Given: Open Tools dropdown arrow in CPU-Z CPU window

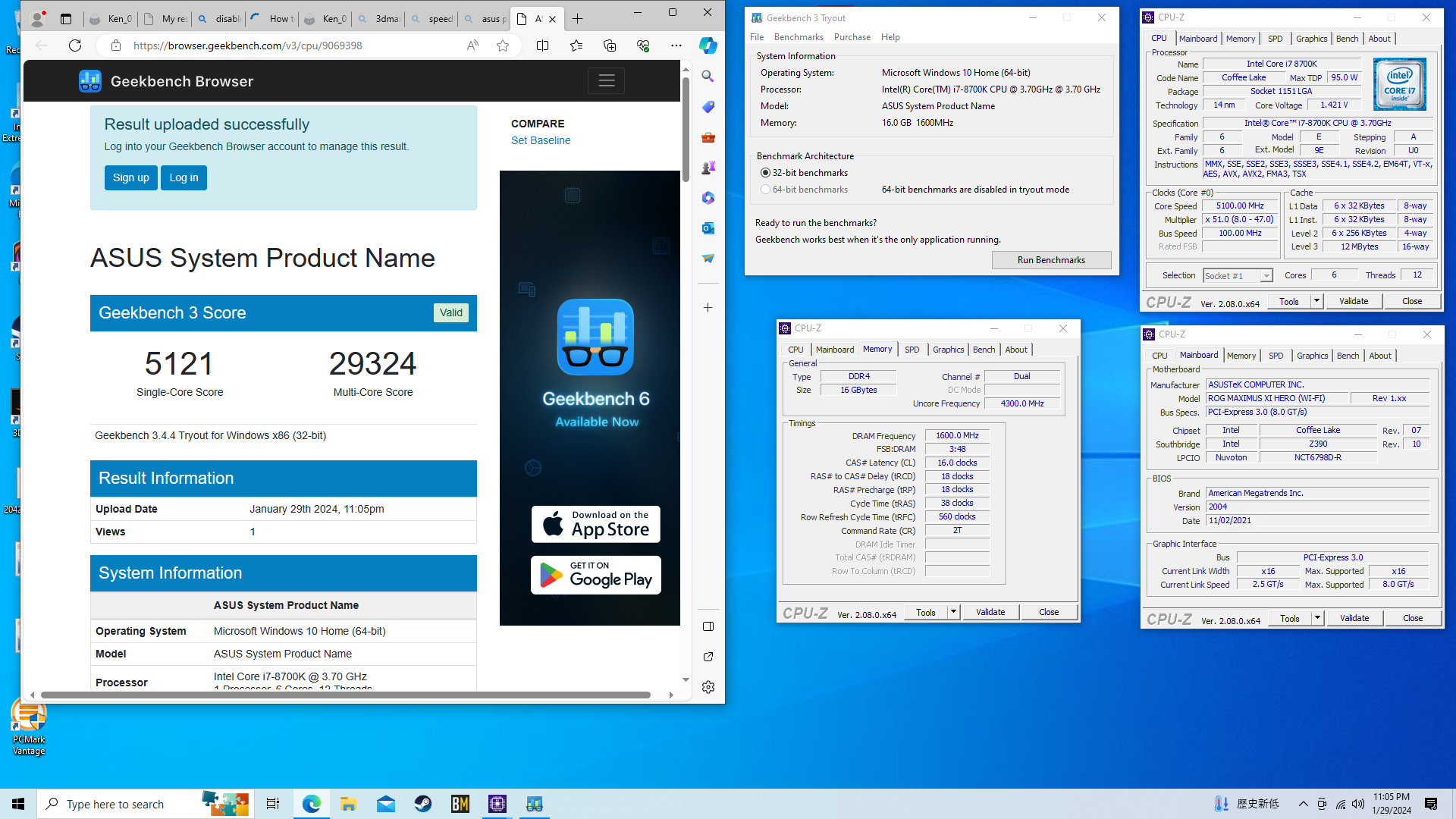Looking at the screenshot, I should pos(1317,301).
